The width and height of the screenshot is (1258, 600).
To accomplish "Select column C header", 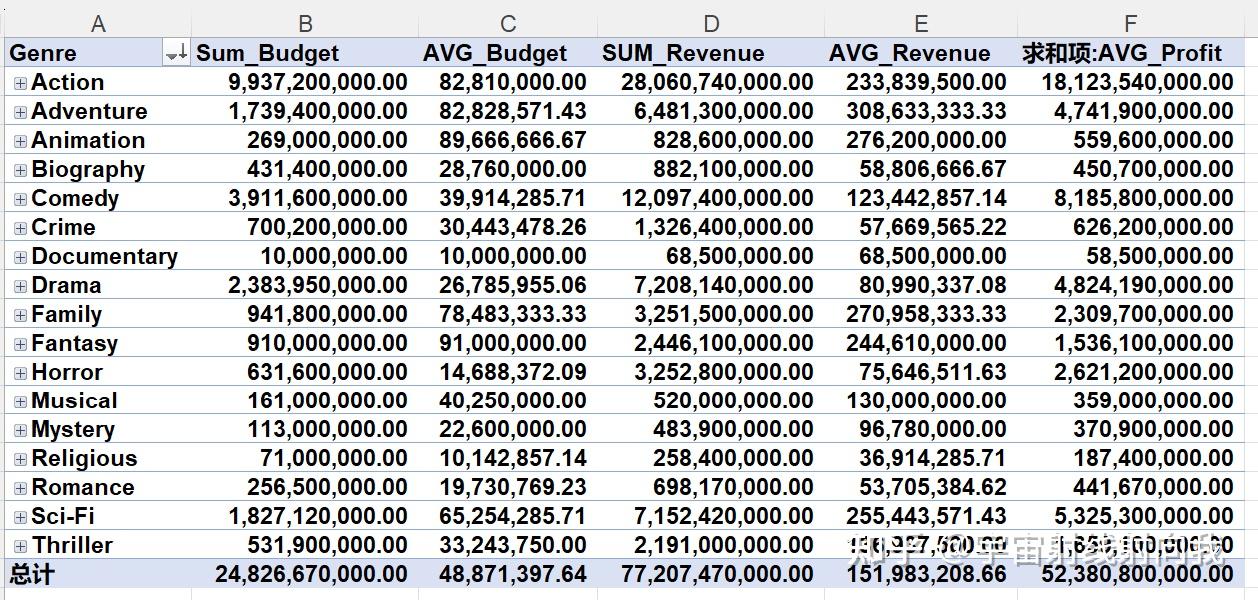I will coord(508,23).
